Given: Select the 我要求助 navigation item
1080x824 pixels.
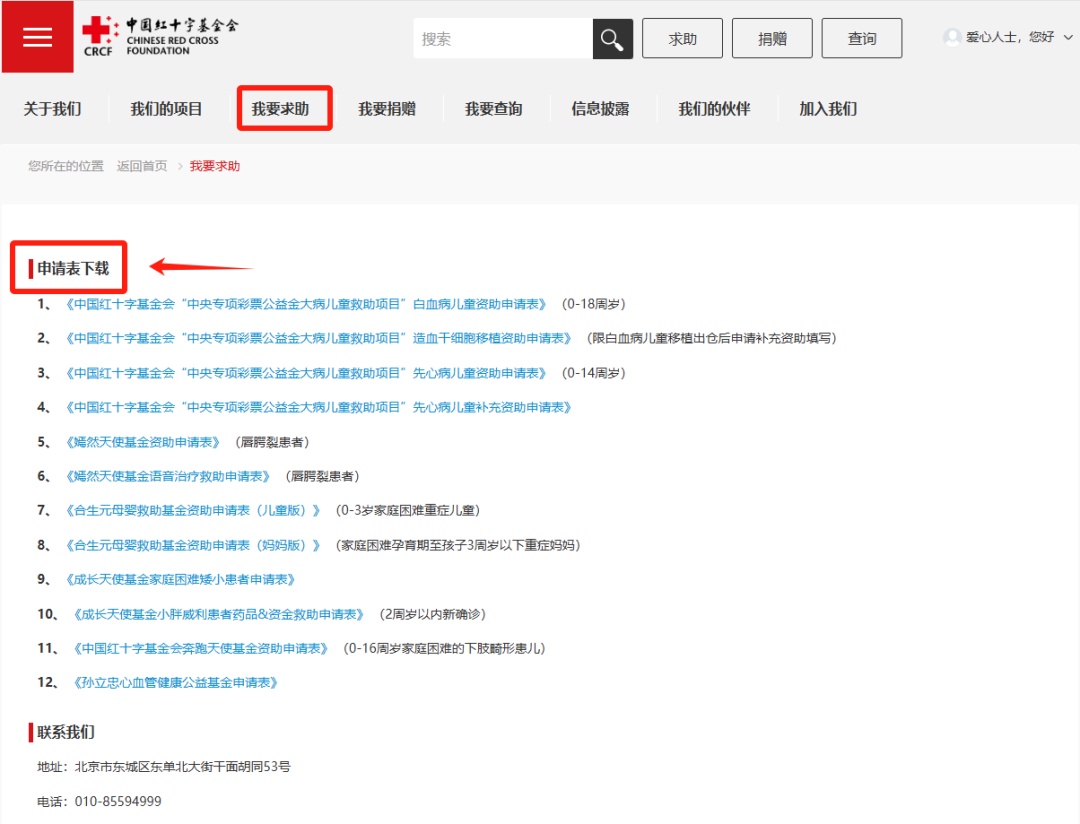Looking at the screenshot, I should coord(284,108).
